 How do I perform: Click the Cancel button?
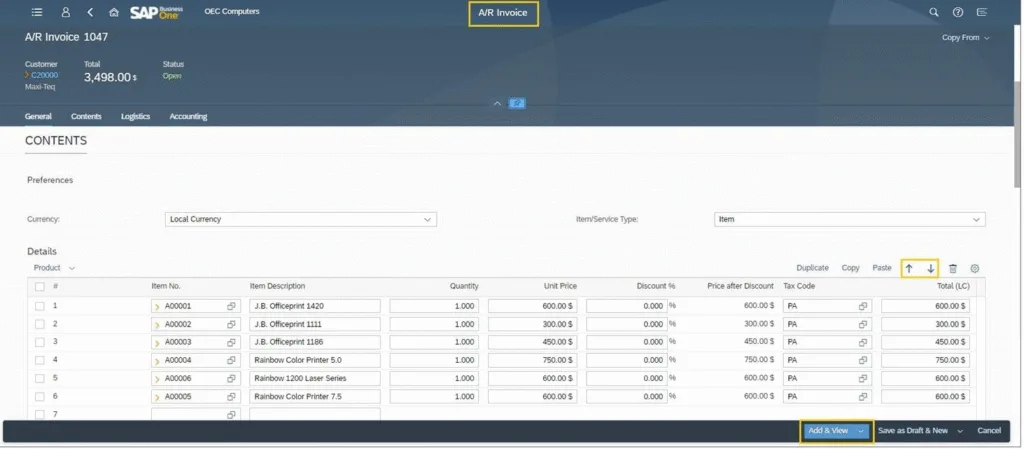tap(989, 431)
